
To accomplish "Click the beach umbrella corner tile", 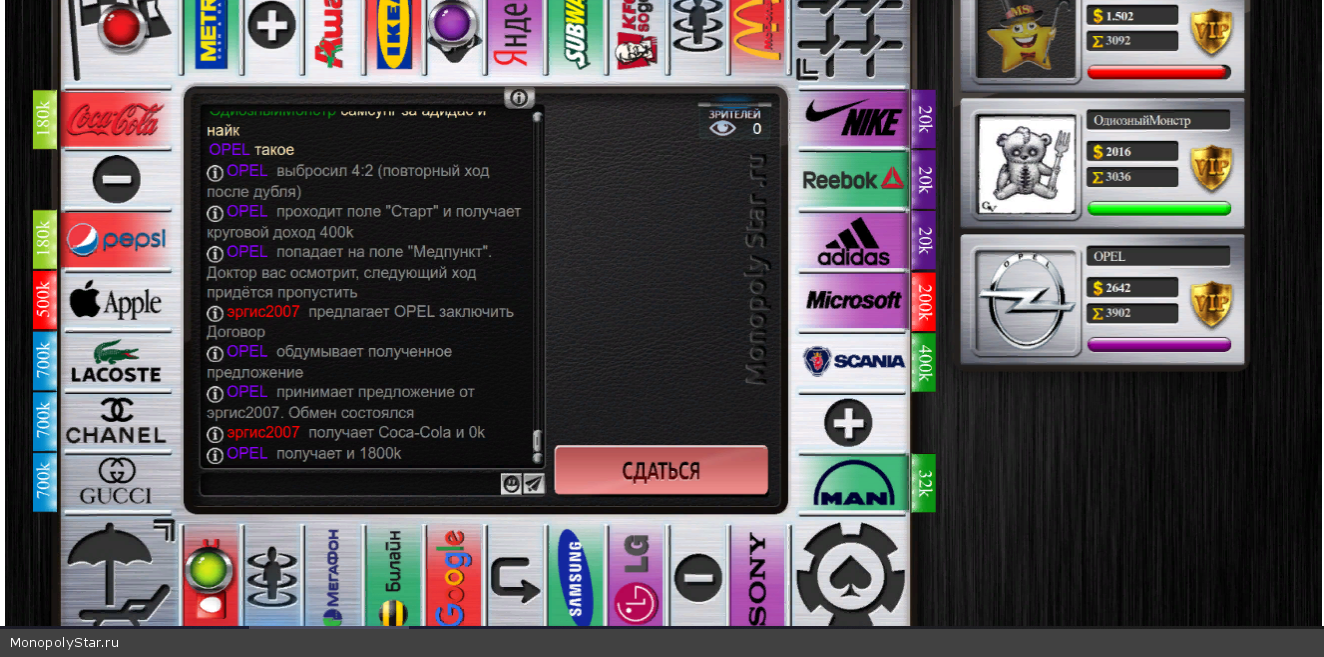I will [119, 572].
